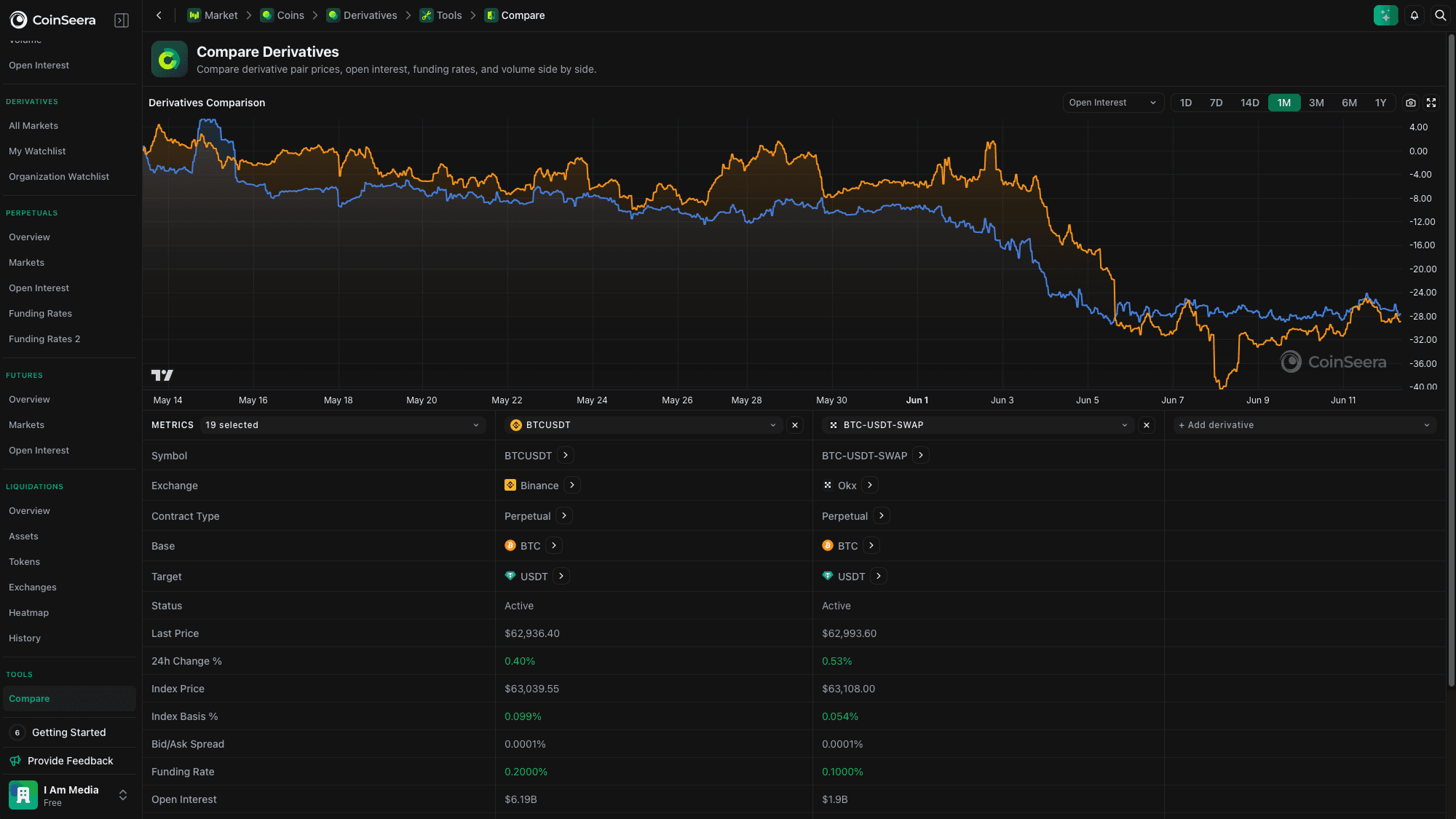Select Compare under Tools
This screenshot has width=1456, height=819.
[69, 699]
